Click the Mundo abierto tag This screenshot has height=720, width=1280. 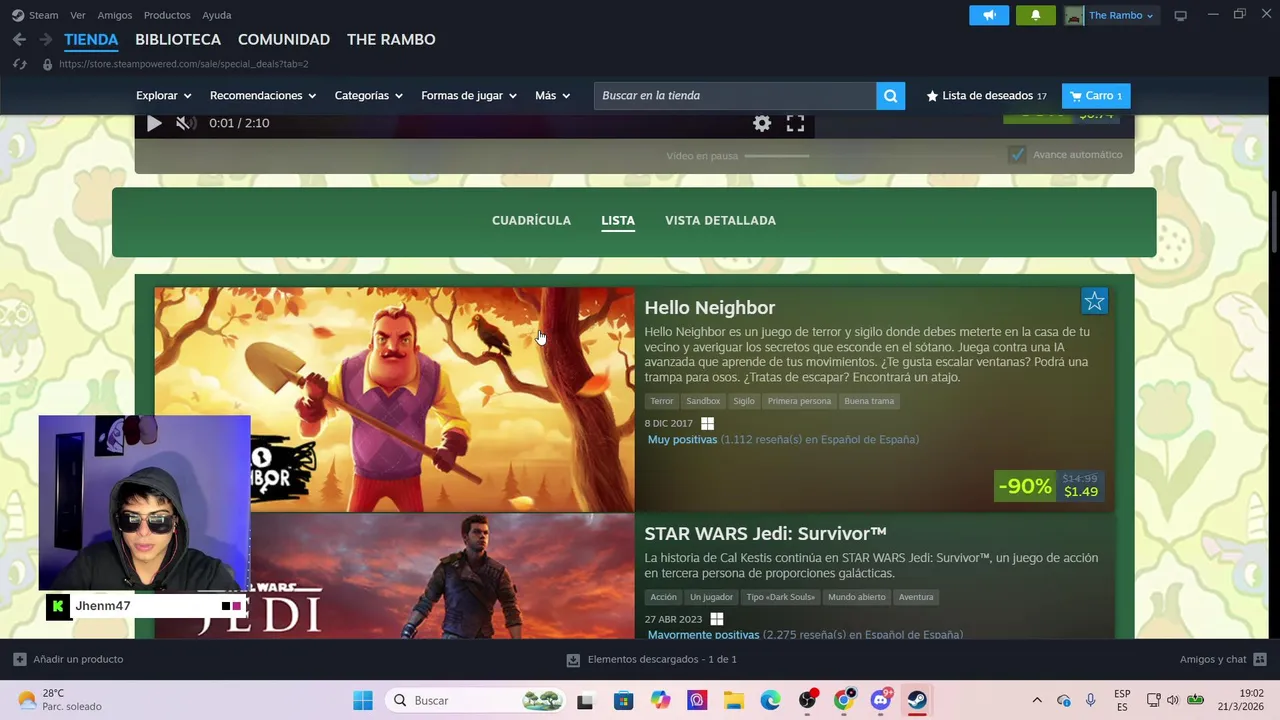[857, 597]
